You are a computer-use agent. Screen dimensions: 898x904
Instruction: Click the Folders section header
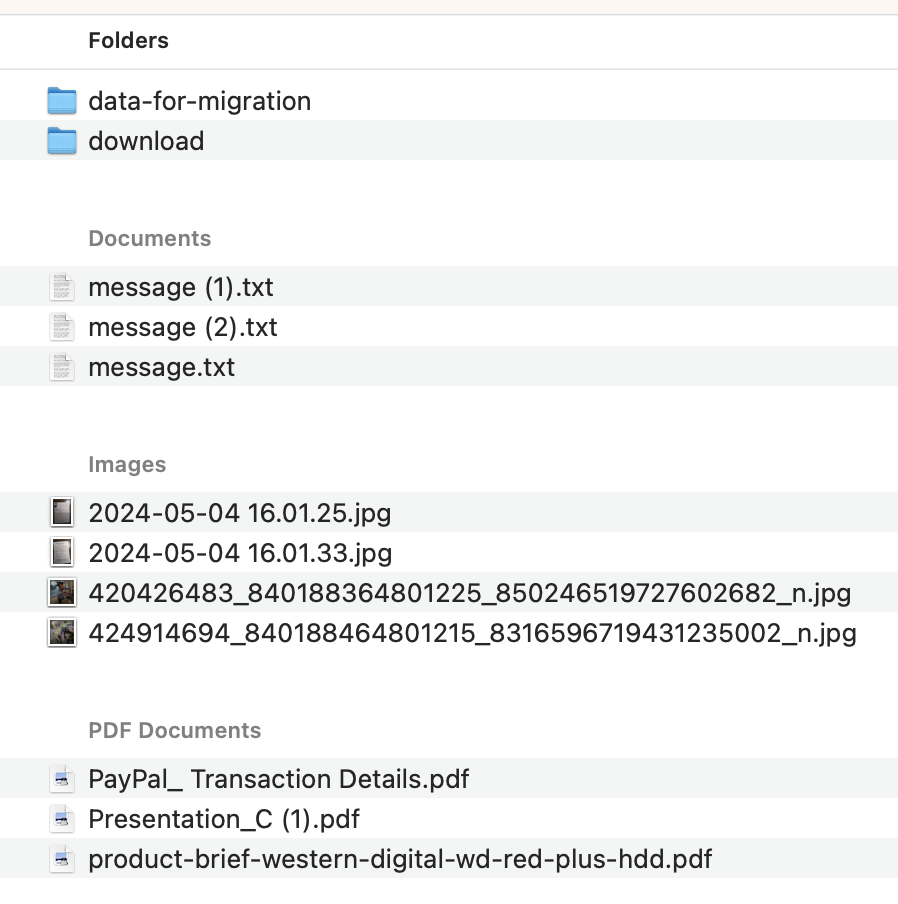[x=128, y=41]
